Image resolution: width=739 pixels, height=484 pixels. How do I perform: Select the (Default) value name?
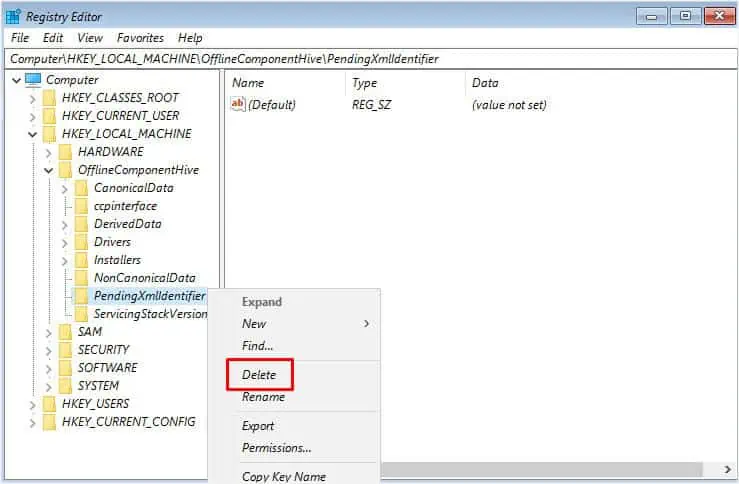pyautogui.click(x=272, y=105)
